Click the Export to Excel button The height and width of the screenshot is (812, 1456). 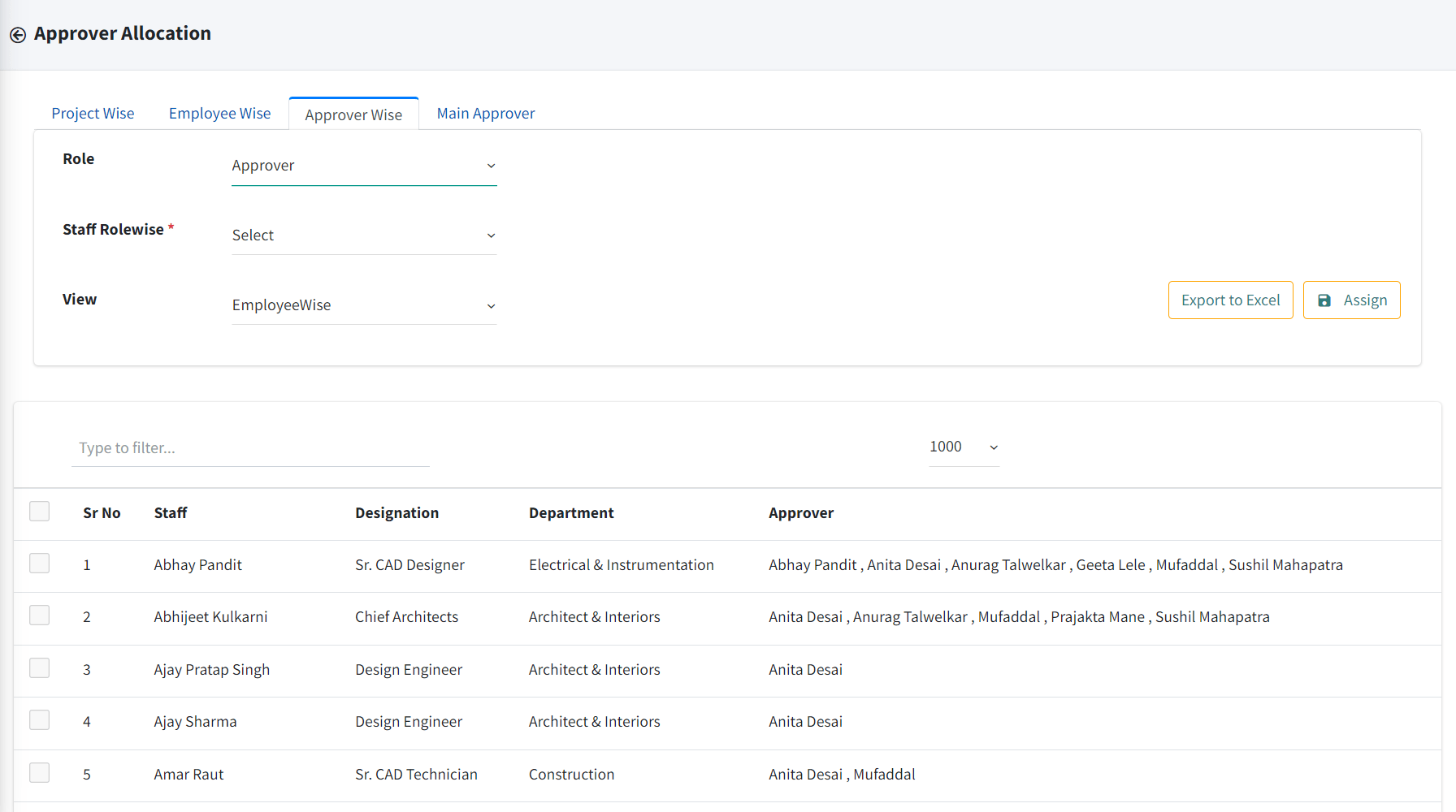[1230, 300]
